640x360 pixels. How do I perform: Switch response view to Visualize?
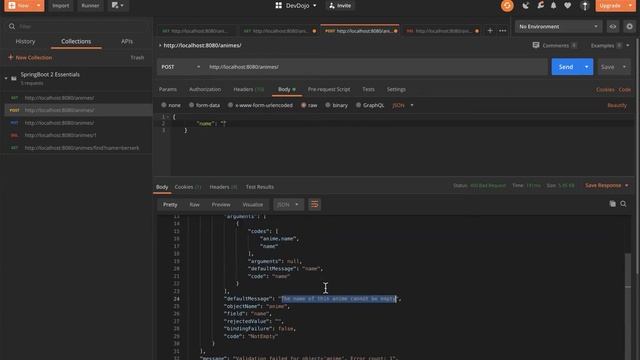click(x=253, y=204)
